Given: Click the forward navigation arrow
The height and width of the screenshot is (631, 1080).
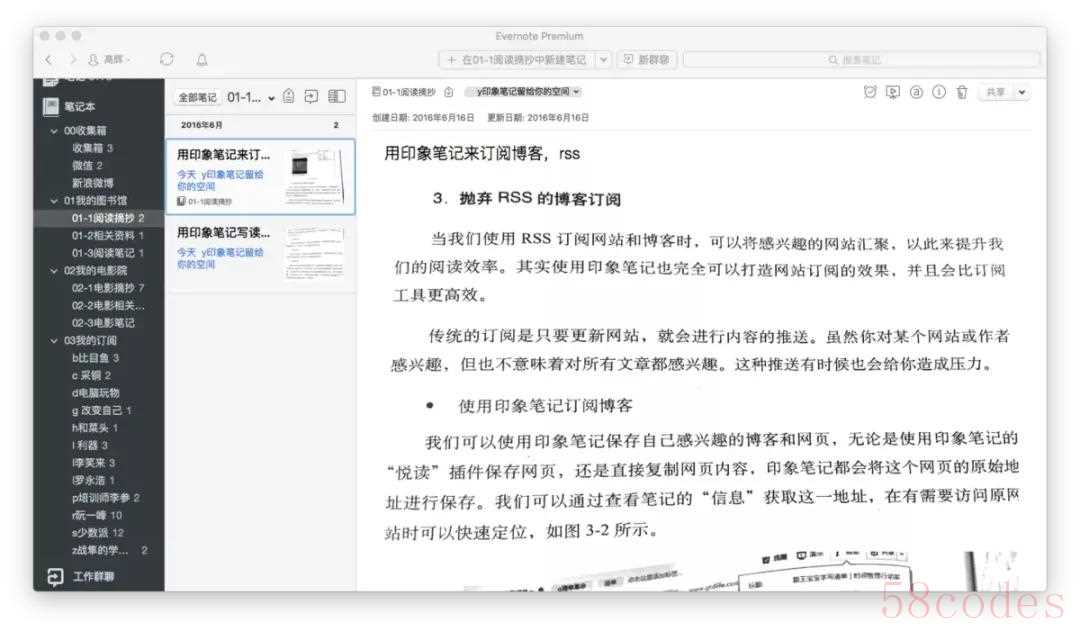Looking at the screenshot, I should coord(72,60).
